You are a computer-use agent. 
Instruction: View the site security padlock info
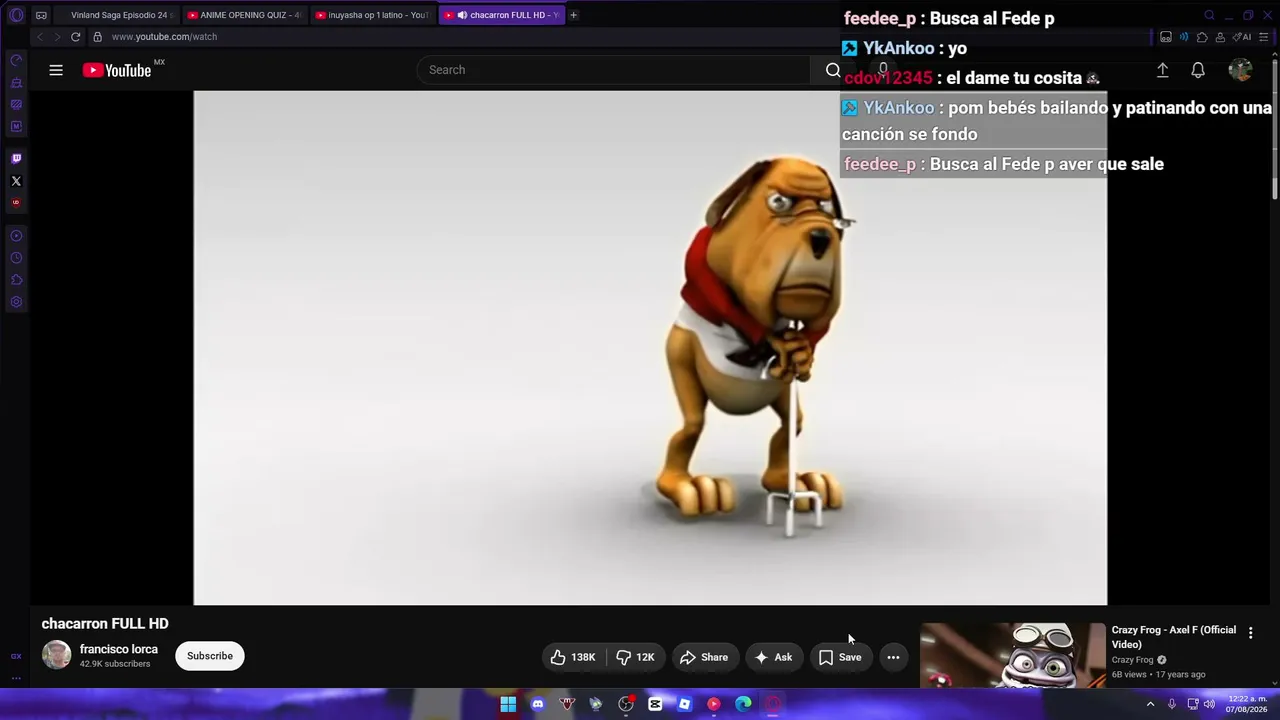(x=97, y=37)
